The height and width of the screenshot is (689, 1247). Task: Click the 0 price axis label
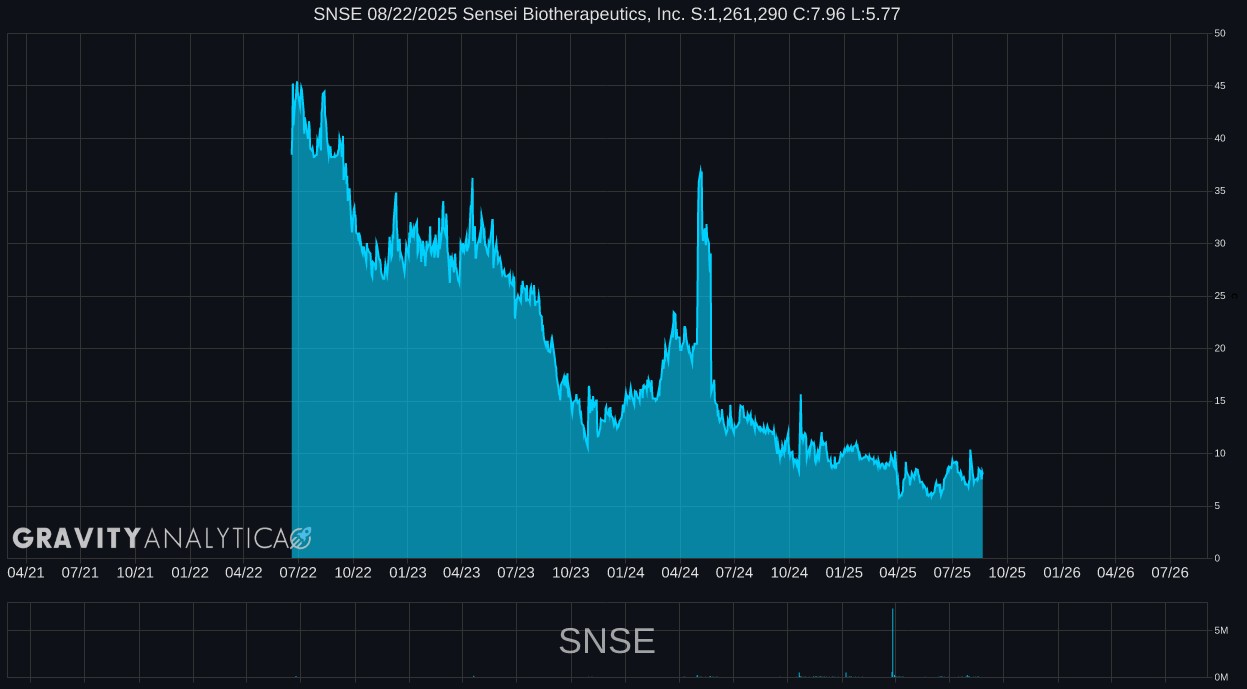point(1217,558)
